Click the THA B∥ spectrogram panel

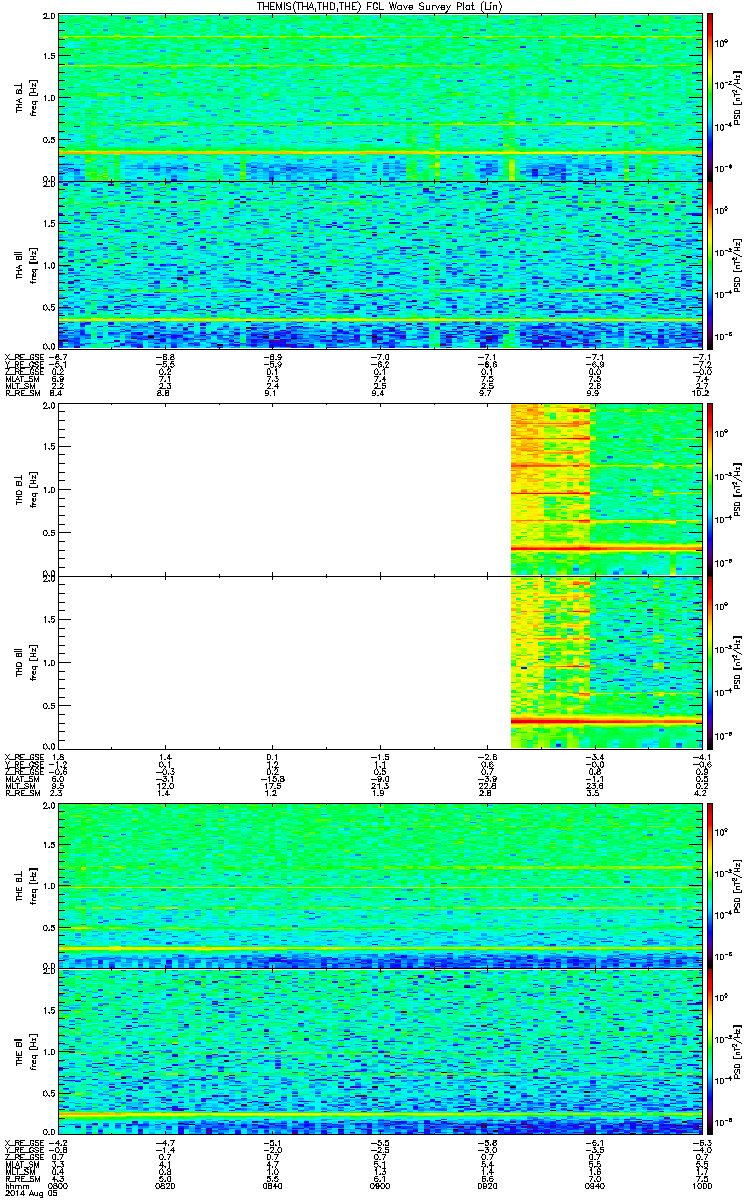tap(380, 265)
